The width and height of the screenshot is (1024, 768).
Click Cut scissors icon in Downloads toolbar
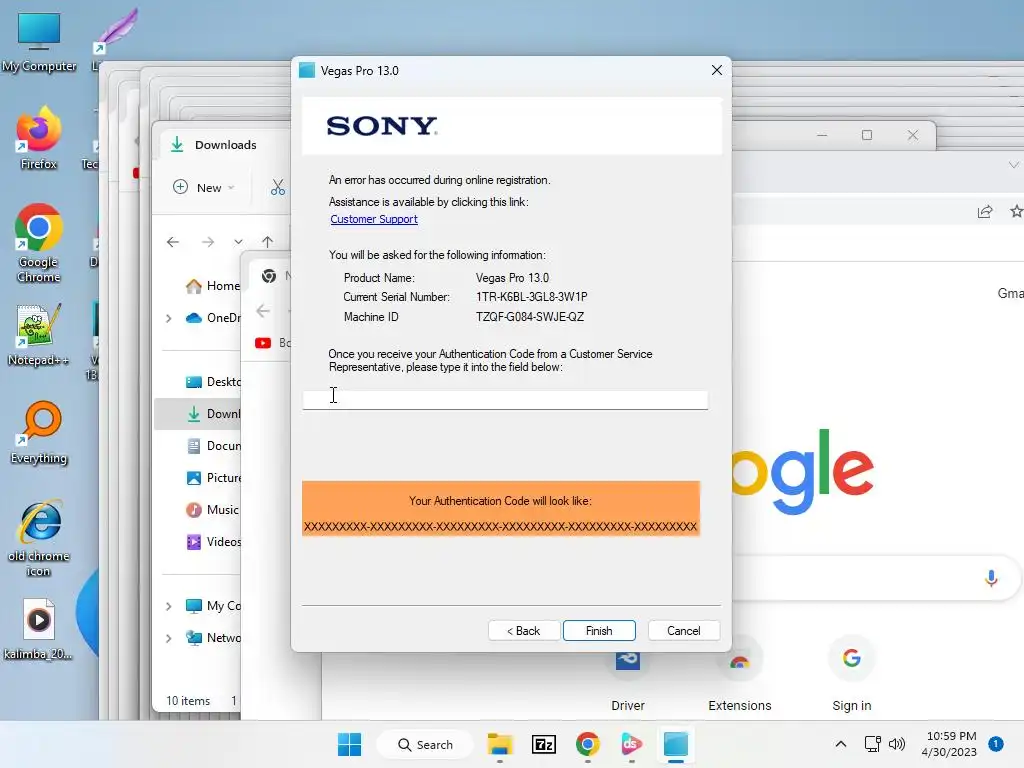tap(278, 188)
